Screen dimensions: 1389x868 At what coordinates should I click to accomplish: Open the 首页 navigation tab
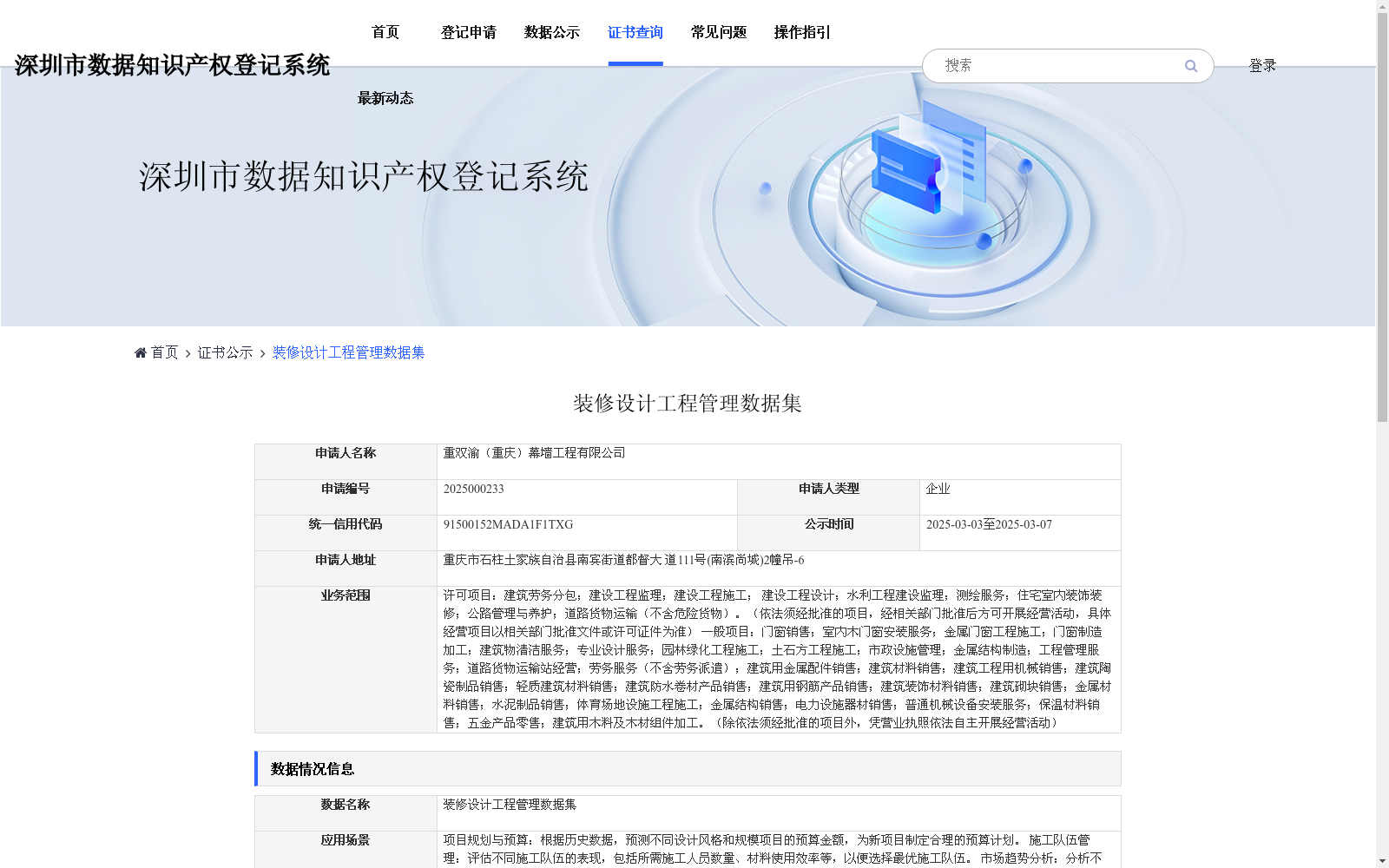[x=385, y=32]
